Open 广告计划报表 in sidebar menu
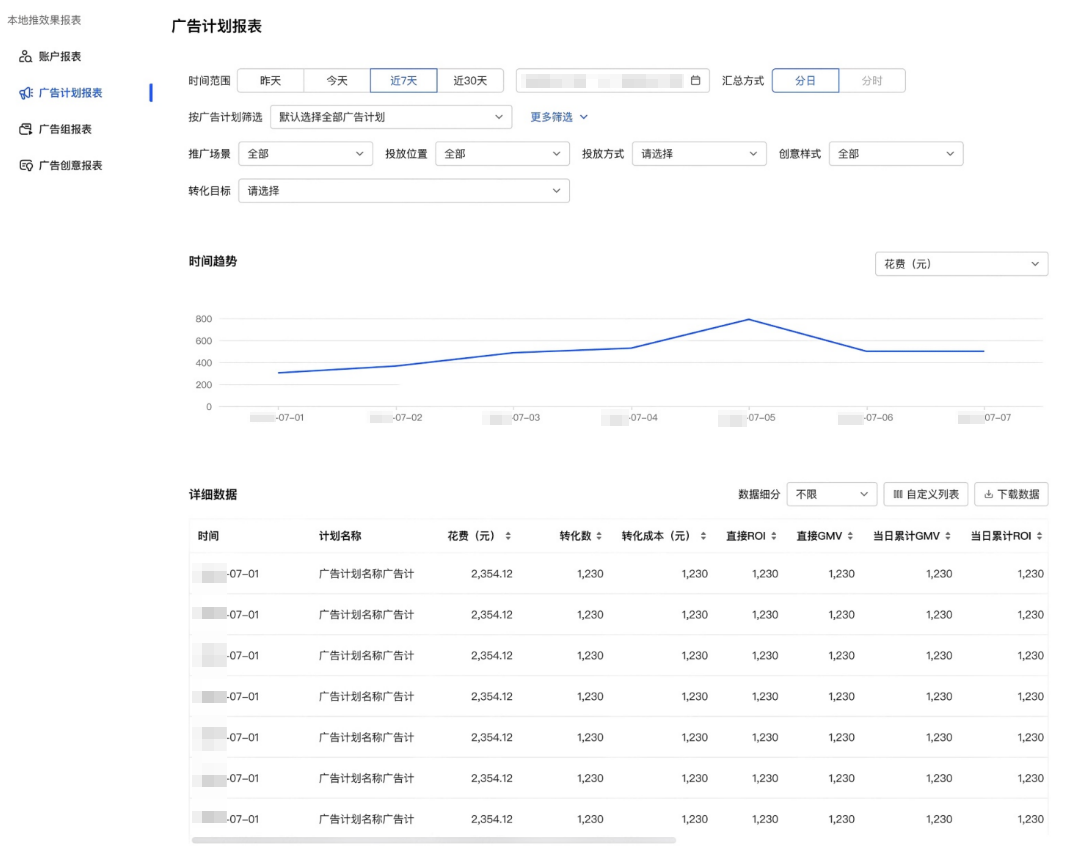The width and height of the screenshot is (1069, 853). (x=70, y=93)
